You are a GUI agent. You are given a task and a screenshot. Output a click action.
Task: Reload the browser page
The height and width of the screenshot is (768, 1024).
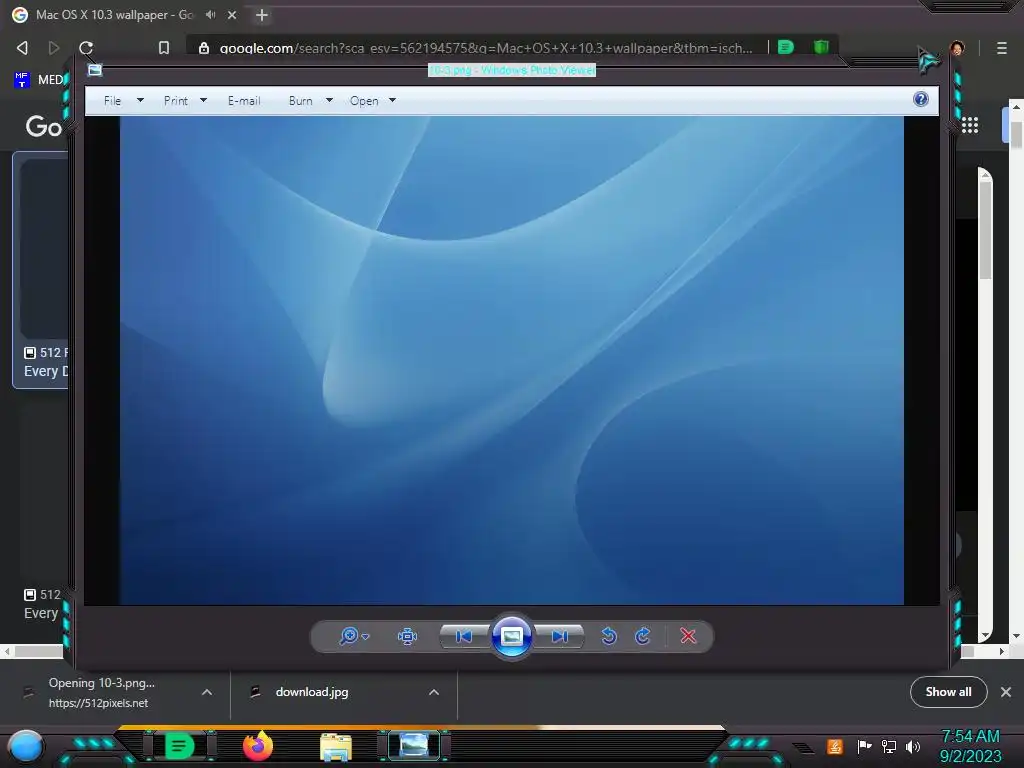point(86,48)
